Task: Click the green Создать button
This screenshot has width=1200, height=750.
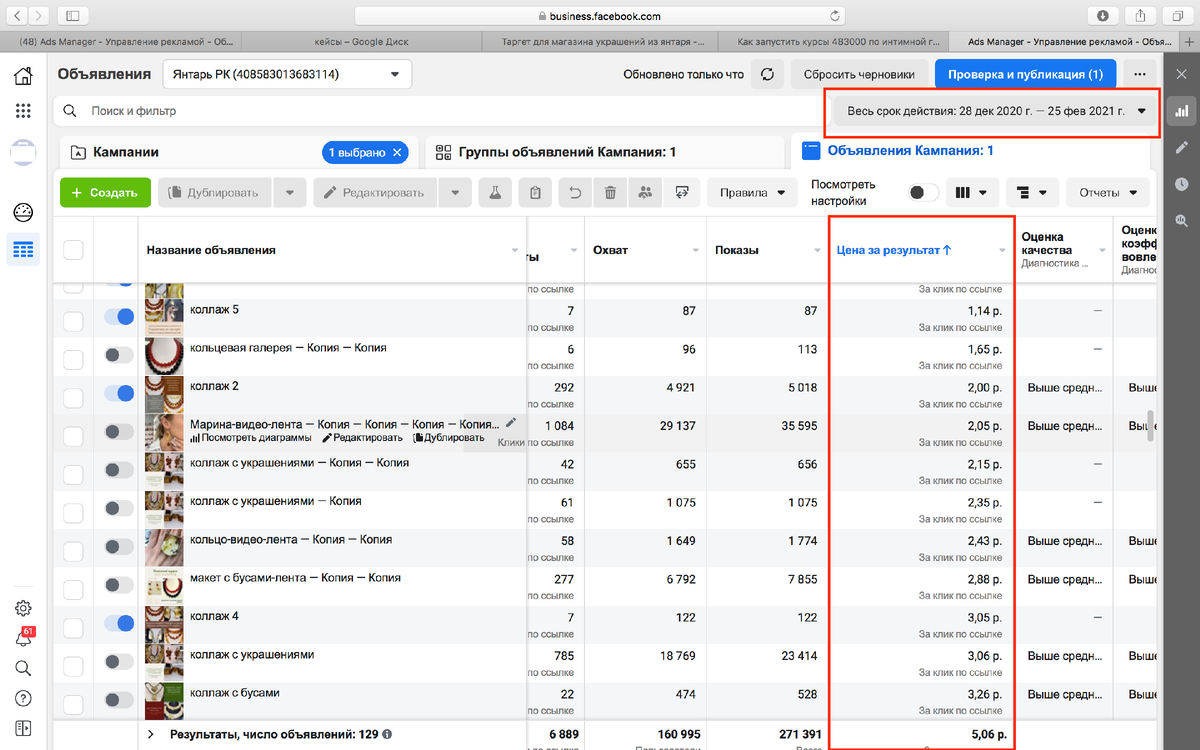Action: (105, 193)
